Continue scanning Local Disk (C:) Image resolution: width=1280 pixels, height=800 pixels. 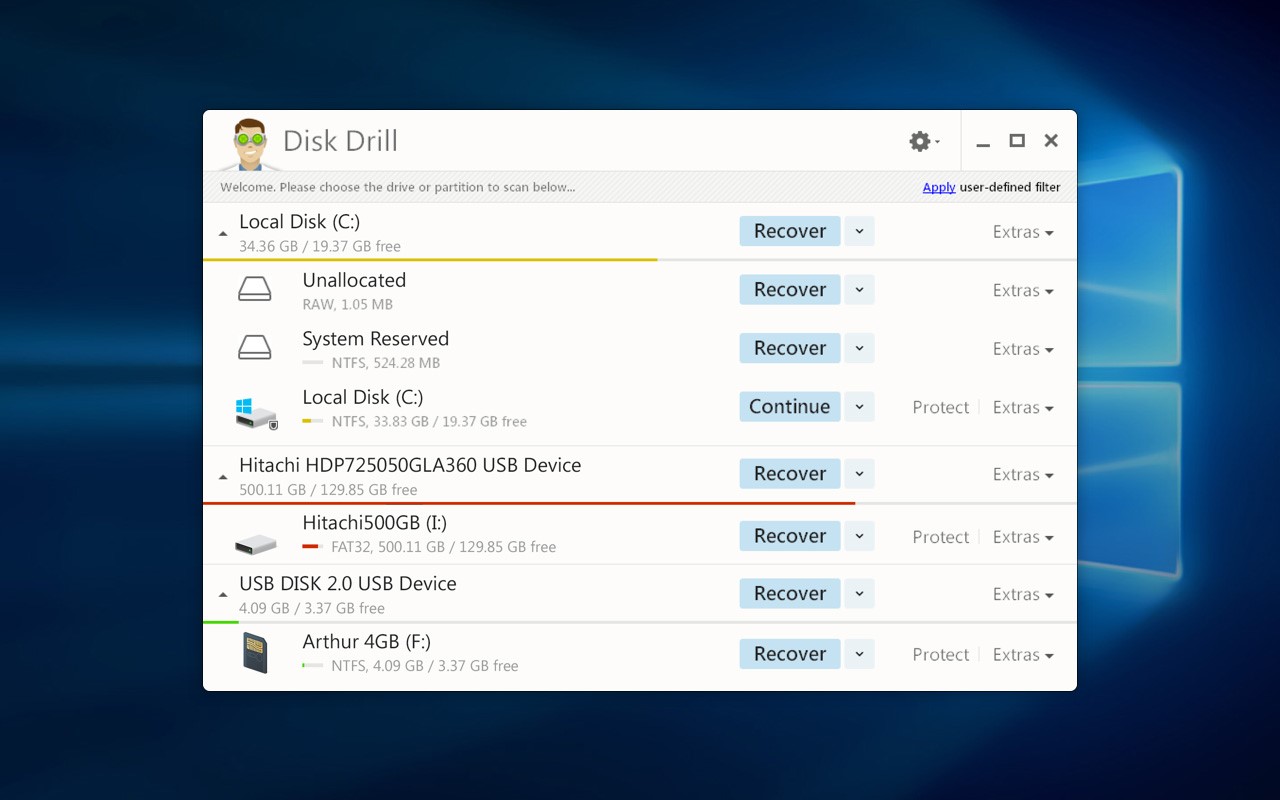[789, 406]
